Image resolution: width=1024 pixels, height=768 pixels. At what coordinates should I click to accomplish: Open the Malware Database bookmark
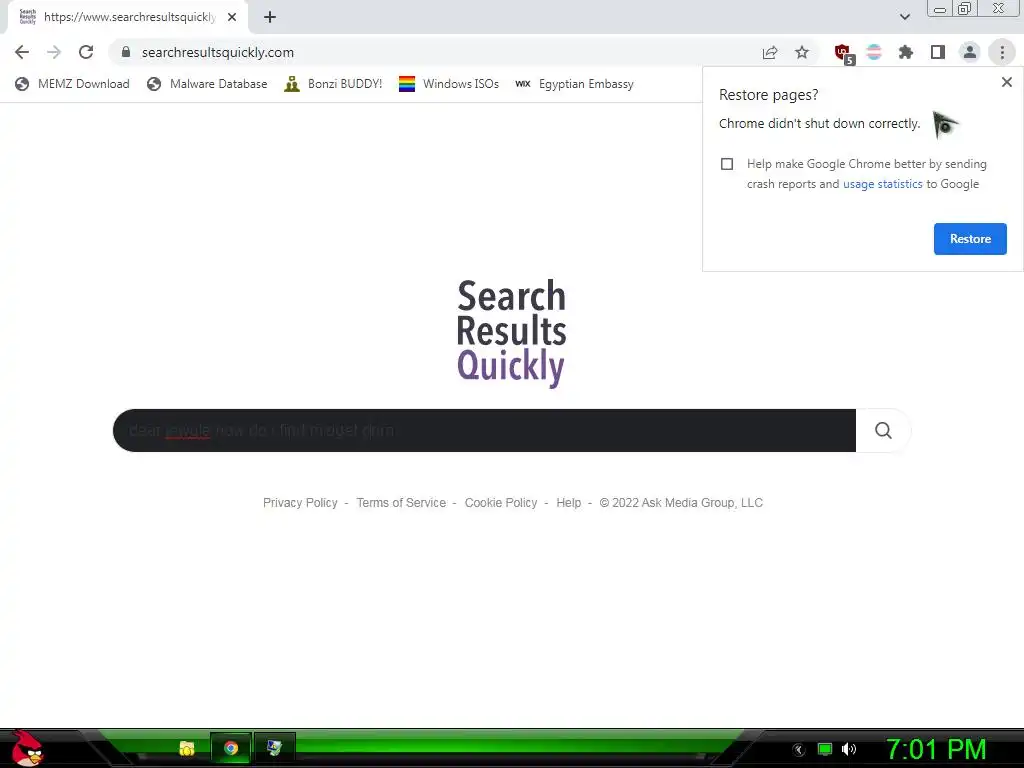pos(207,84)
